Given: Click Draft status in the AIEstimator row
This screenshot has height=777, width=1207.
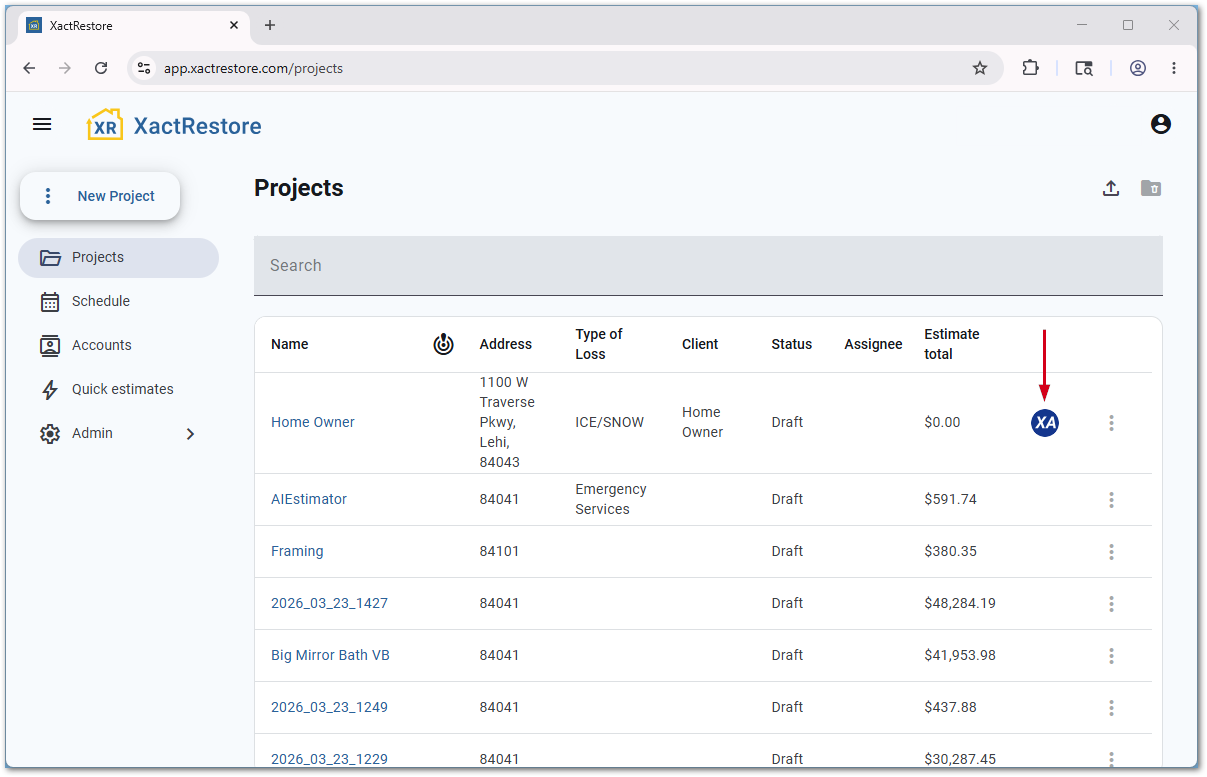Looking at the screenshot, I should pos(788,499).
